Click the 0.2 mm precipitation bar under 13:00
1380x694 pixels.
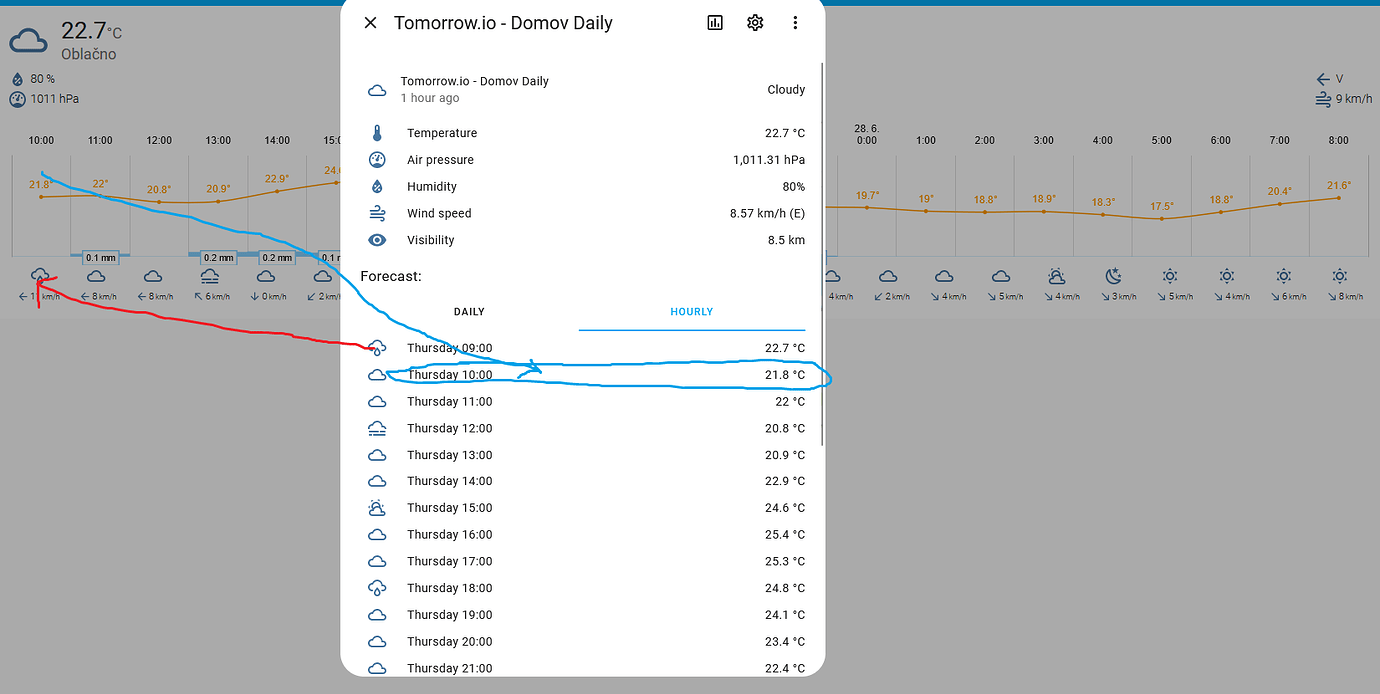[218, 257]
